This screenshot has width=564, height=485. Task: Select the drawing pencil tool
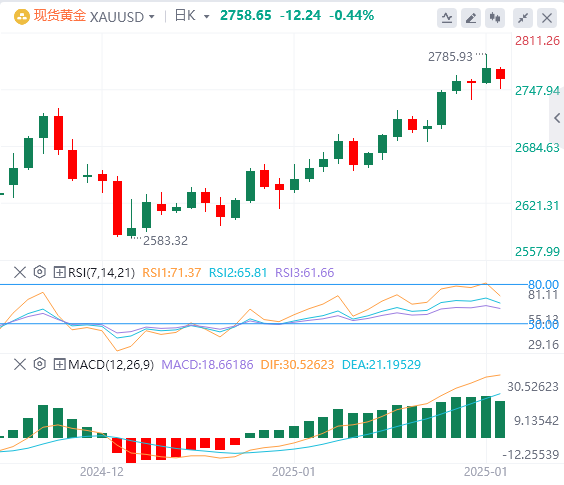point(471,18)
